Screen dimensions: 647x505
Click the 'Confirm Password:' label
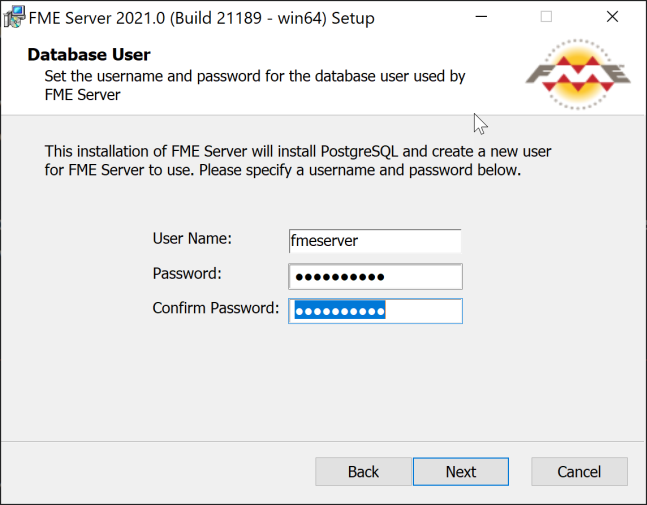(216, 308)
